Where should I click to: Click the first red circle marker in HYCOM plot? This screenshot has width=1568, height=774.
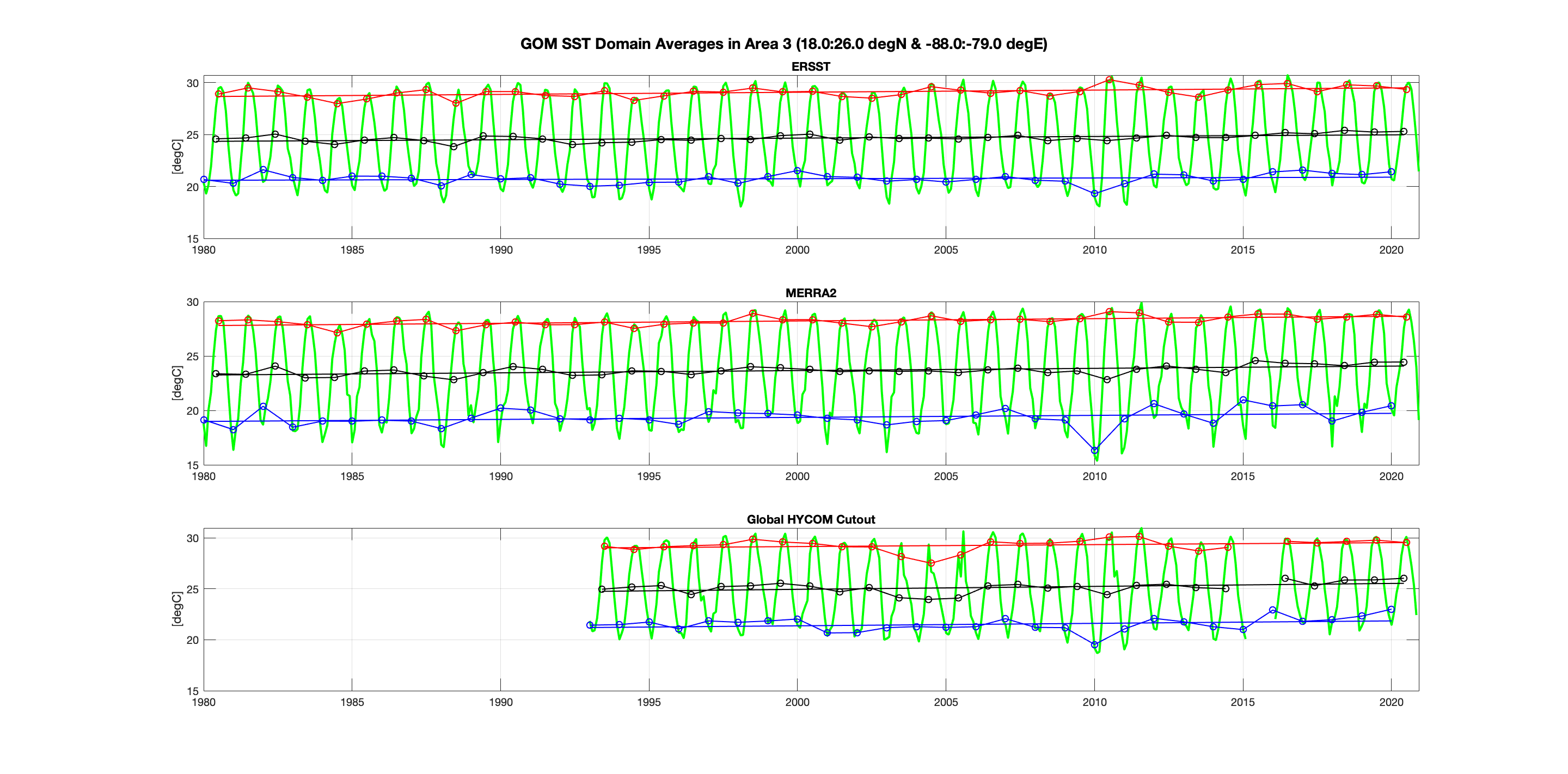[x=604, y=546]
